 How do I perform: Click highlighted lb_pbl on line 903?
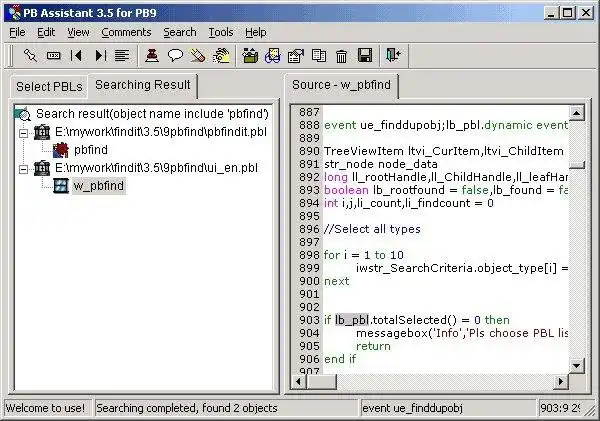point(352,320)
